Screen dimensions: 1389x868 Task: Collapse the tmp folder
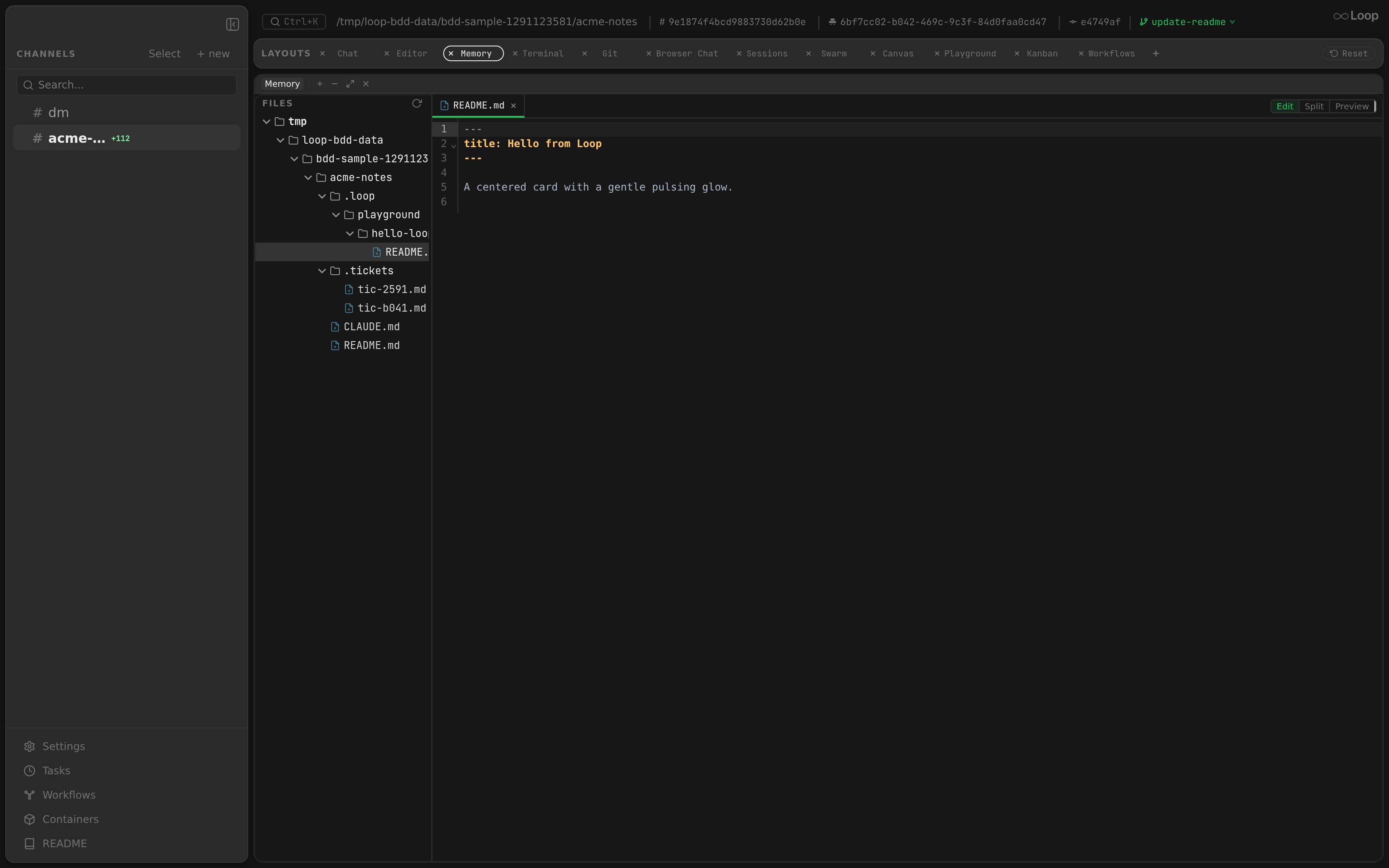coord(267,122)
